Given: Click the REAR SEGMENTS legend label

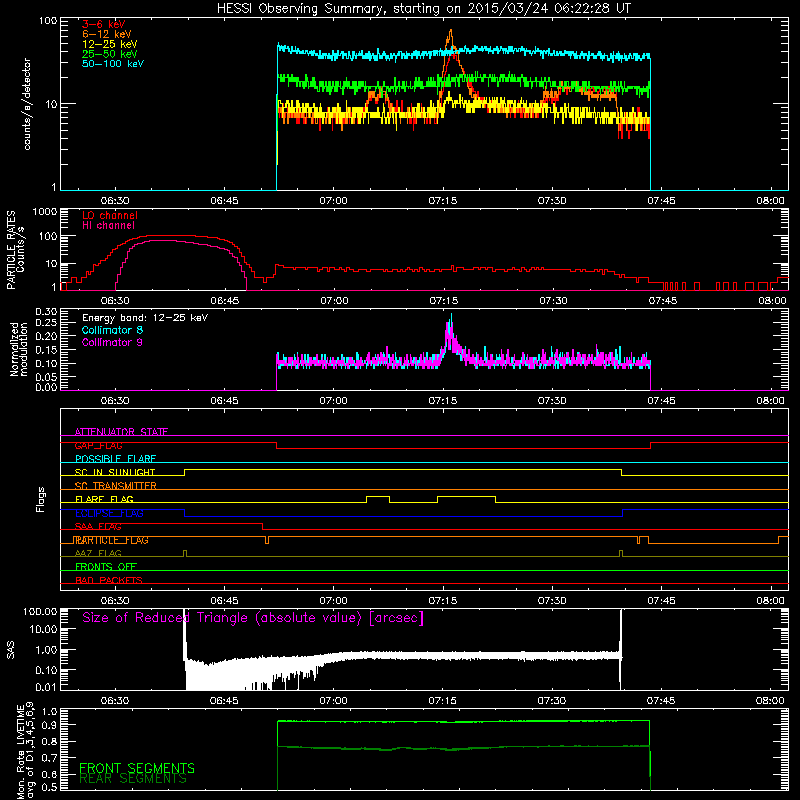Looking at the screenshot, I should click(133, 779).
